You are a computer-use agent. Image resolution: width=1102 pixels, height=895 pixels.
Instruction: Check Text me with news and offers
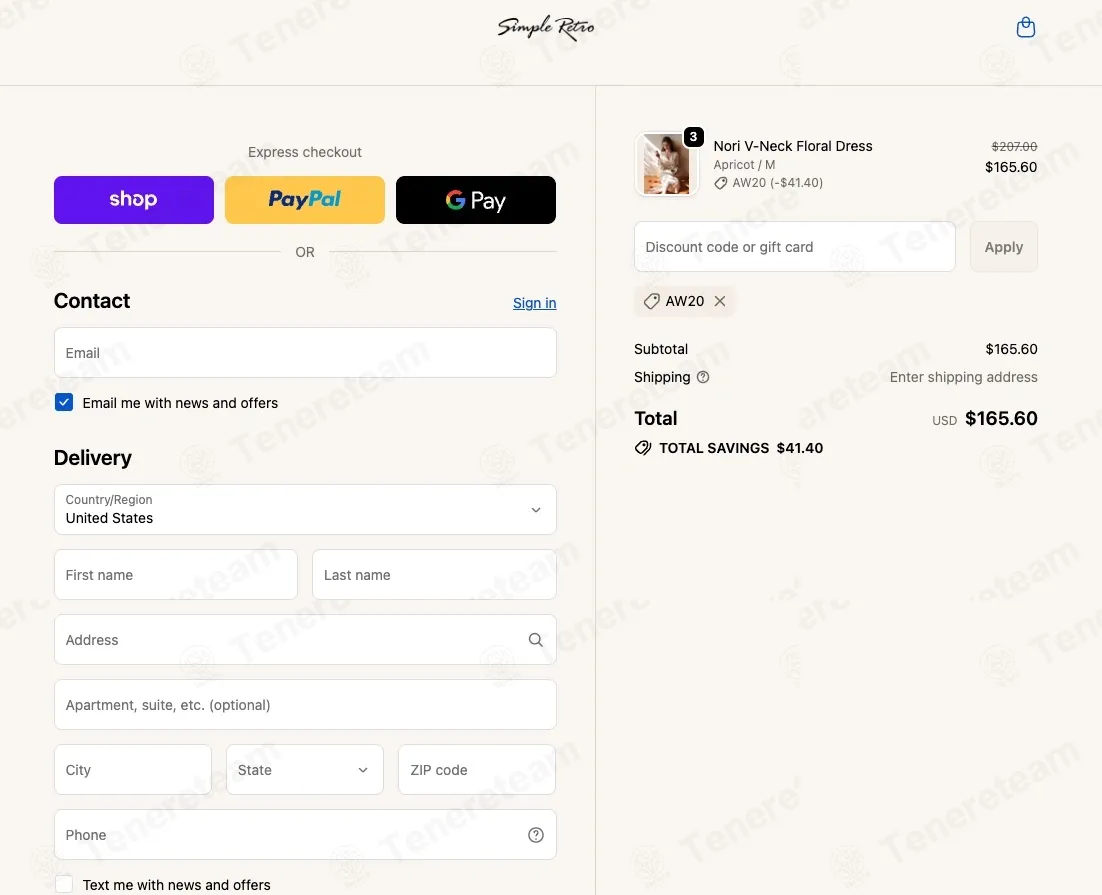coord(64,884)
